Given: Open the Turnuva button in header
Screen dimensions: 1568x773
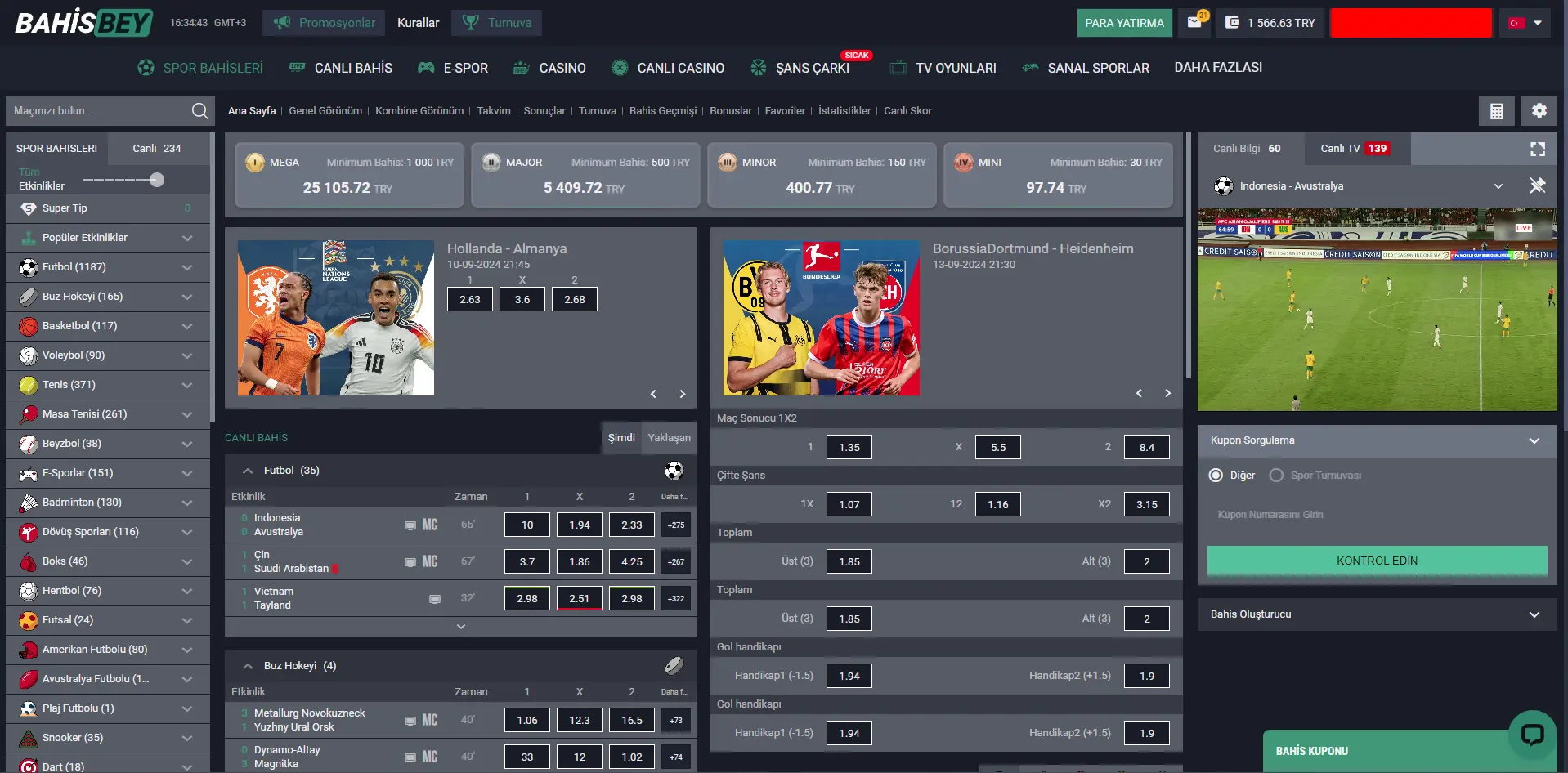Looking at the screenshot, I should click(x=496, y=23).
